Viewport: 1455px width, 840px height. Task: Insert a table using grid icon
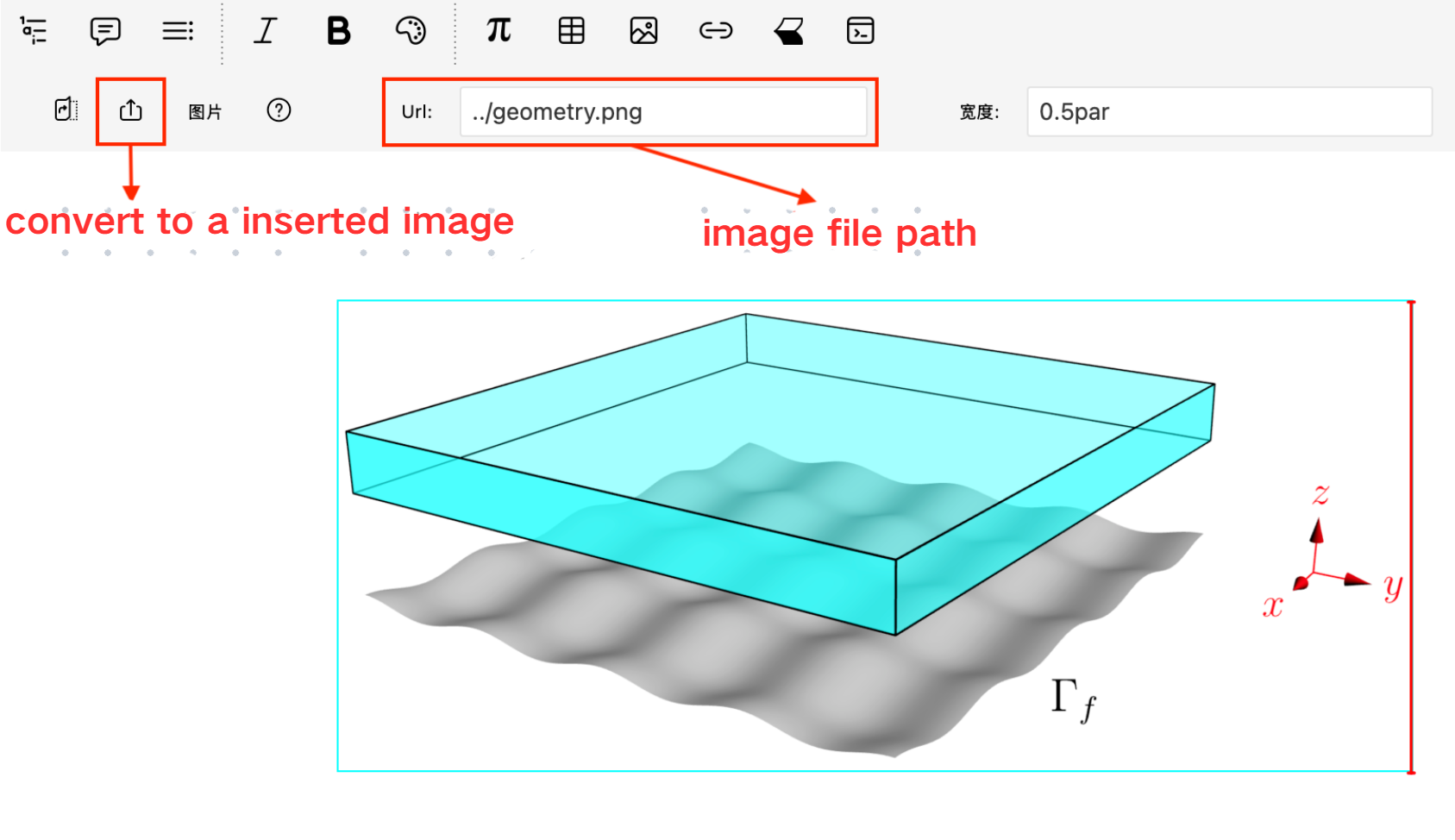571,31
